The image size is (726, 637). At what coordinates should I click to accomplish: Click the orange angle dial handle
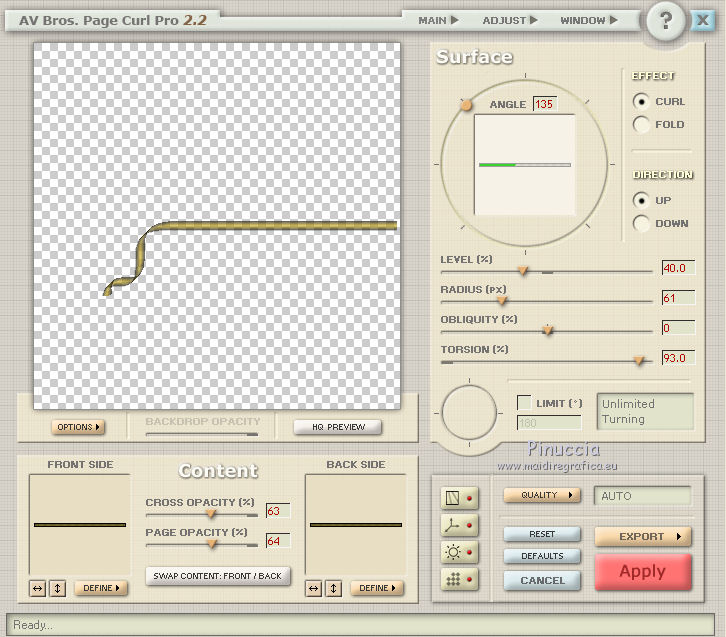[466, 106]
